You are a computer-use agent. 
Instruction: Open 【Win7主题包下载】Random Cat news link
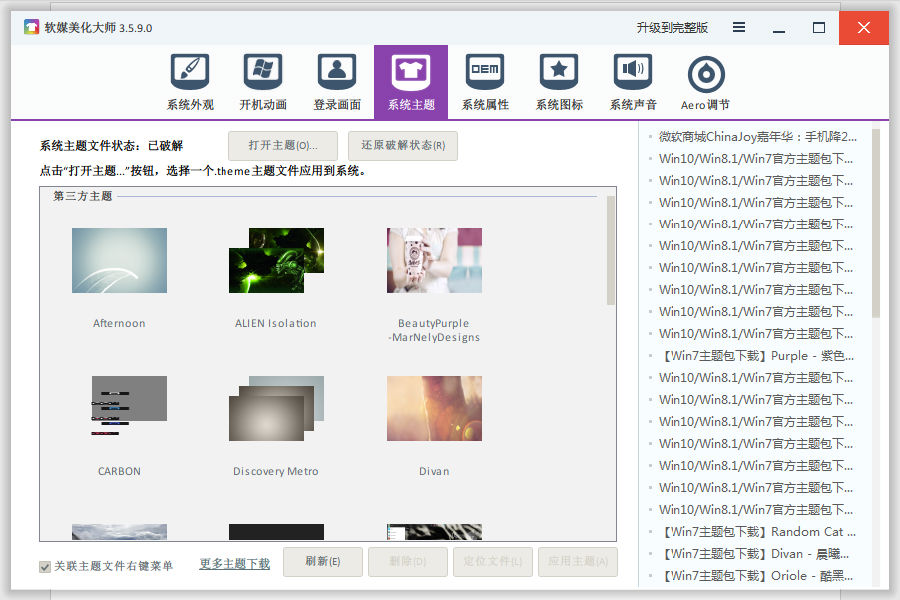click(x=757, y=532)
